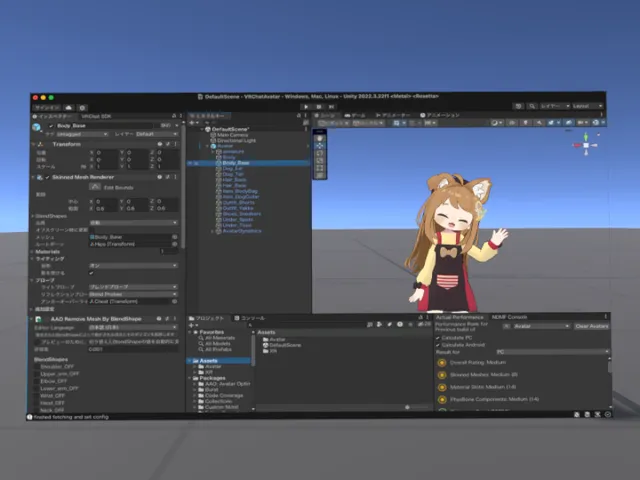Select the Rect tool in scene
The width and height of the screenshot is (640, 480).
(x=320, y=168)
